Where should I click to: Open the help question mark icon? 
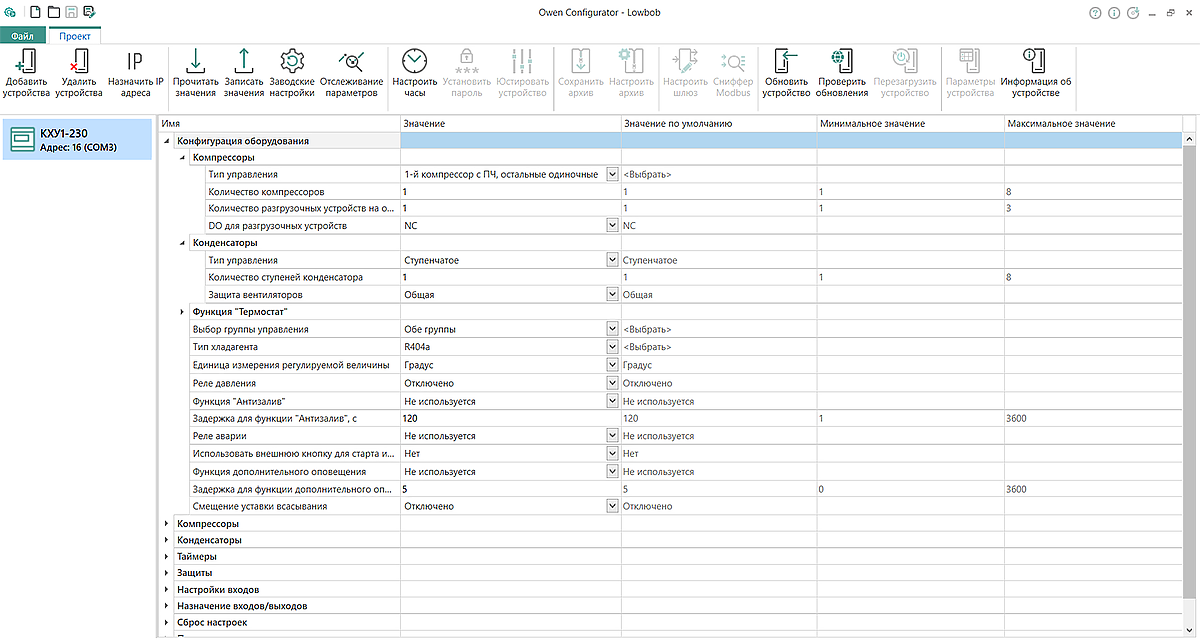point(1095,13)
